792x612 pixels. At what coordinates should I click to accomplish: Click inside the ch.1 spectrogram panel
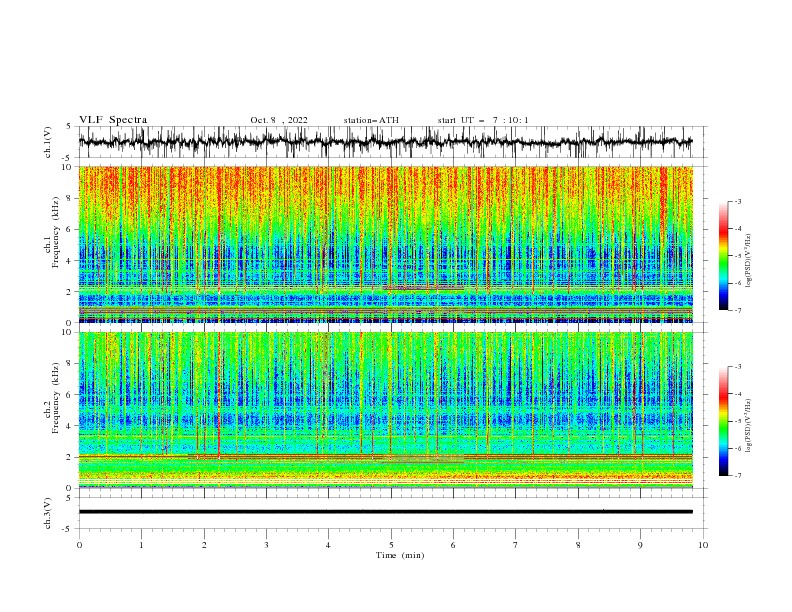click(386, 244)
